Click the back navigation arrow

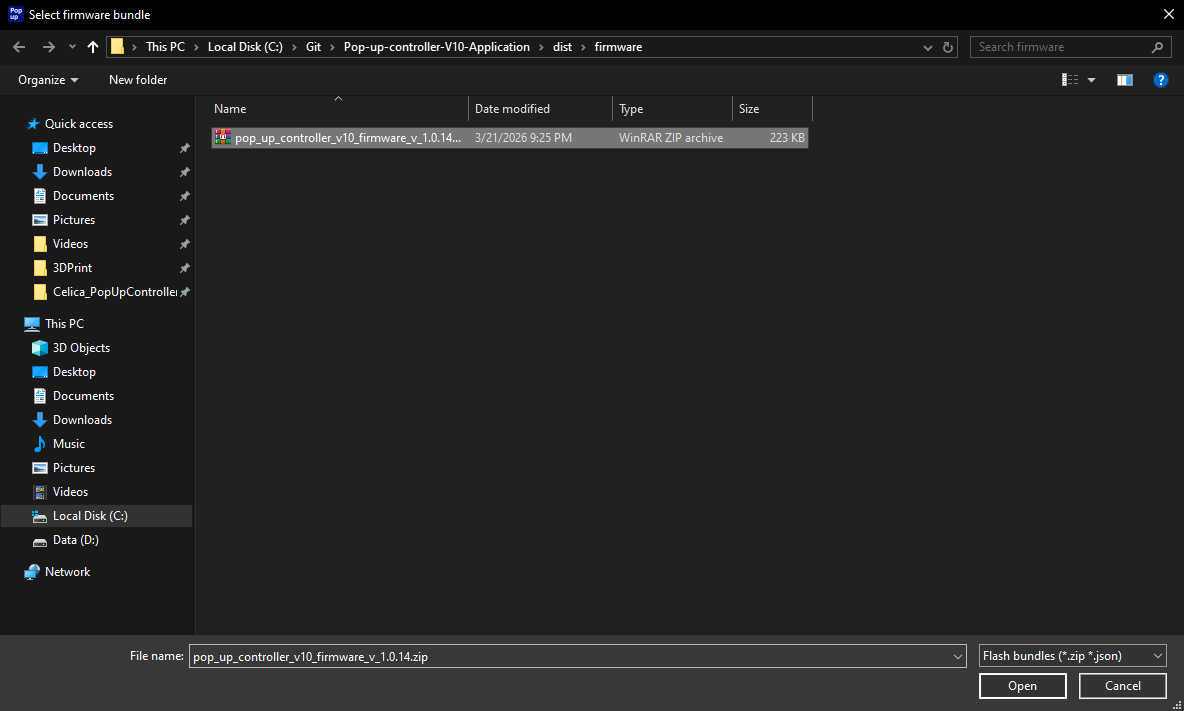18,46
